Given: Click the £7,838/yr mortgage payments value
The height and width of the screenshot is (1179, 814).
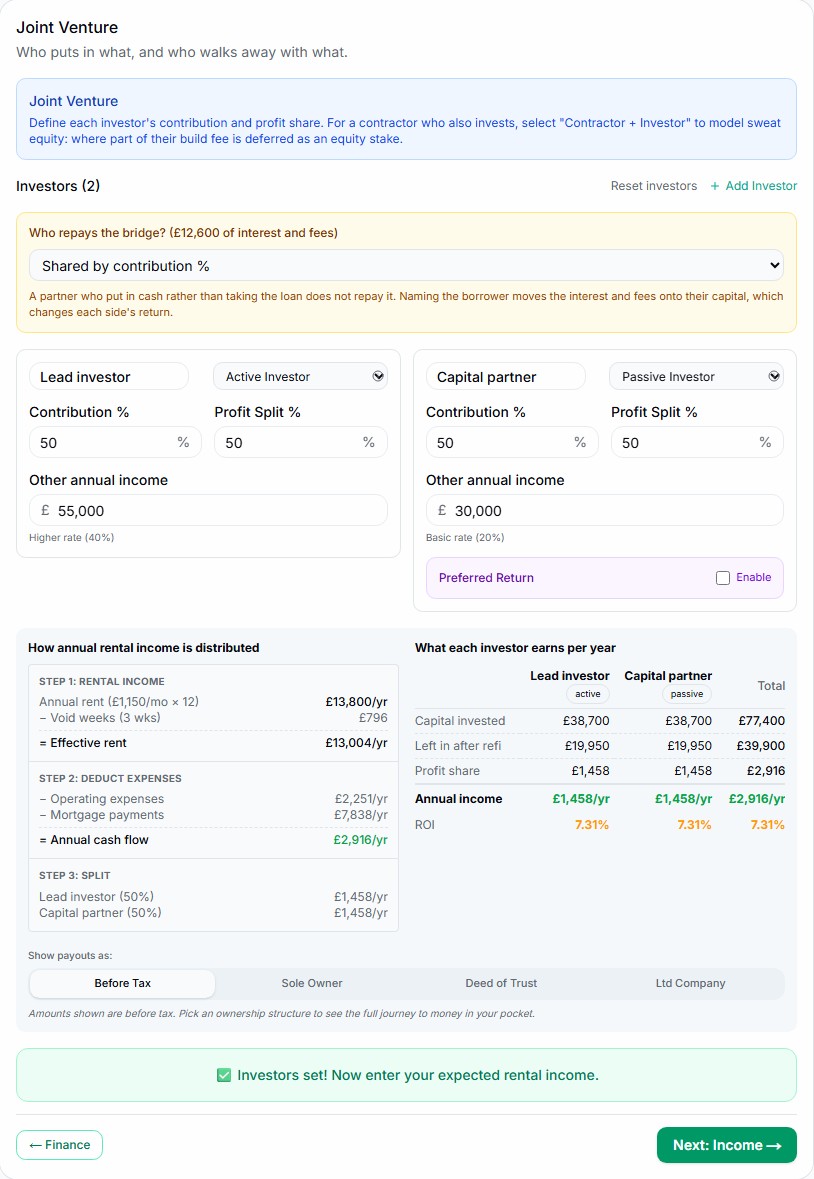Looking at the screenshot, I should pos(361,815).
